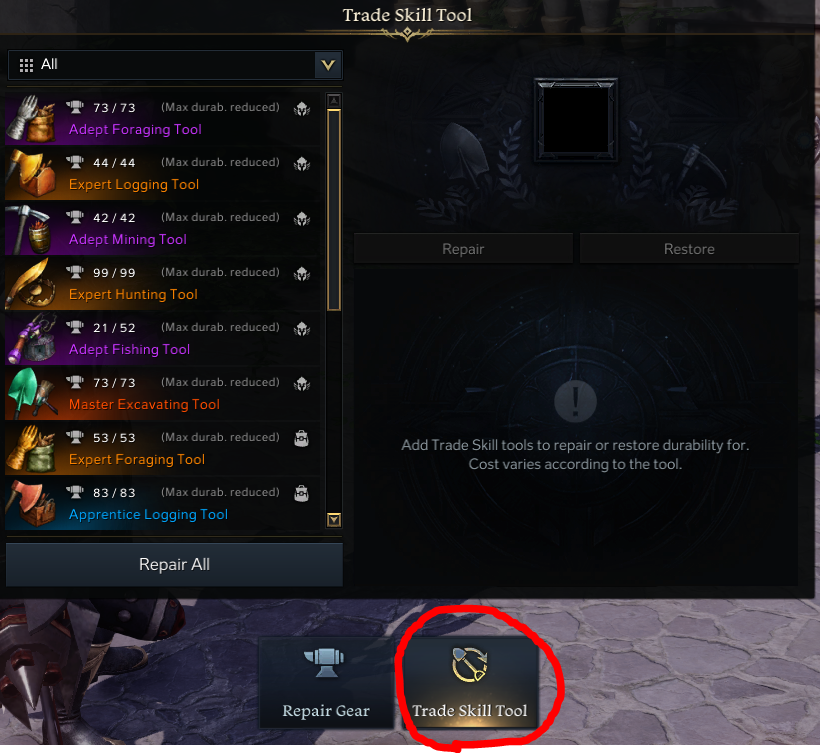Viewport: 820px width, 753px height.
Task: Switch to the Repair Gear tab
Action: (x=326, y=682)
